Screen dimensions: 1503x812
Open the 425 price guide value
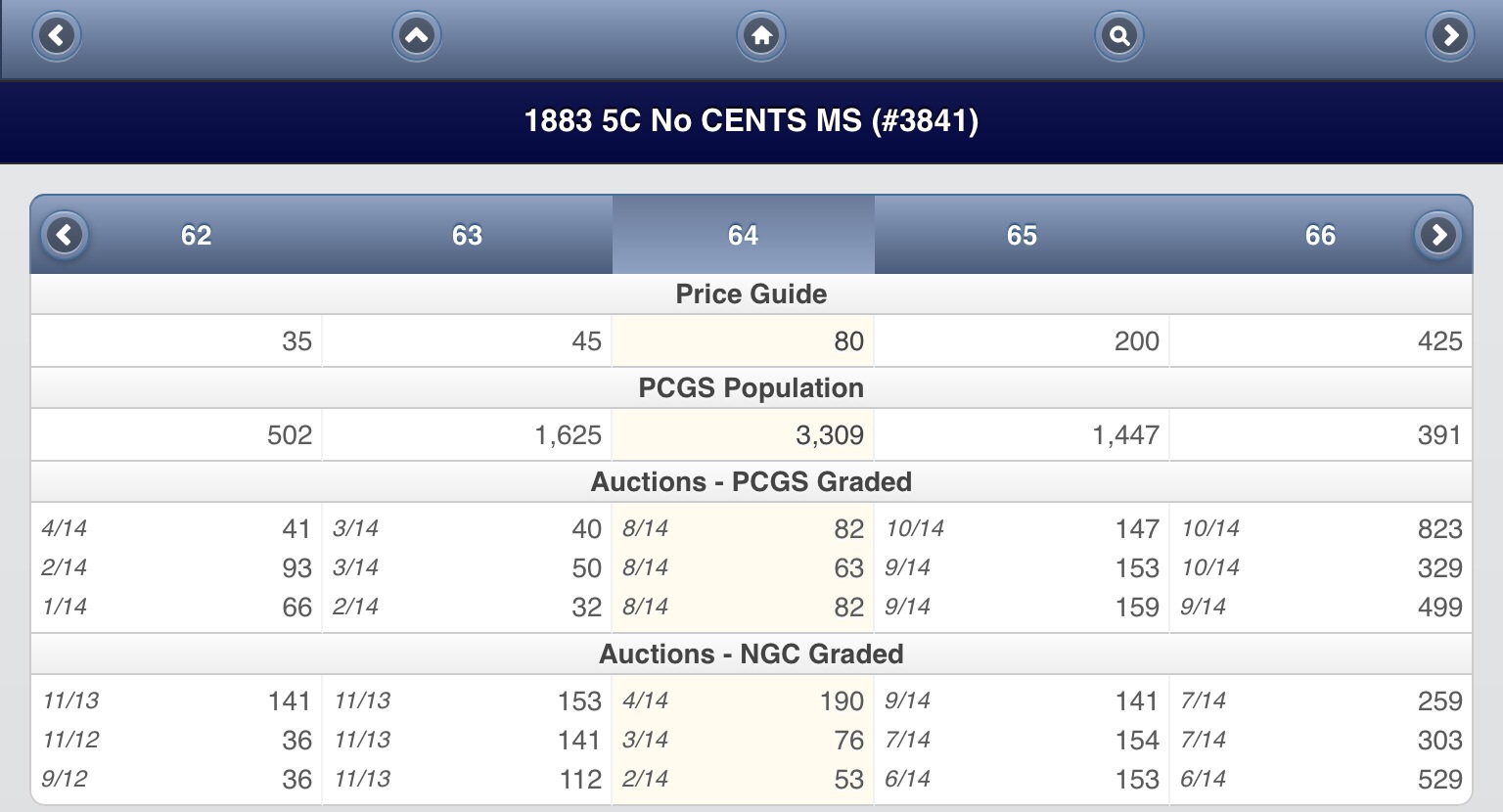pos(1321,340)
